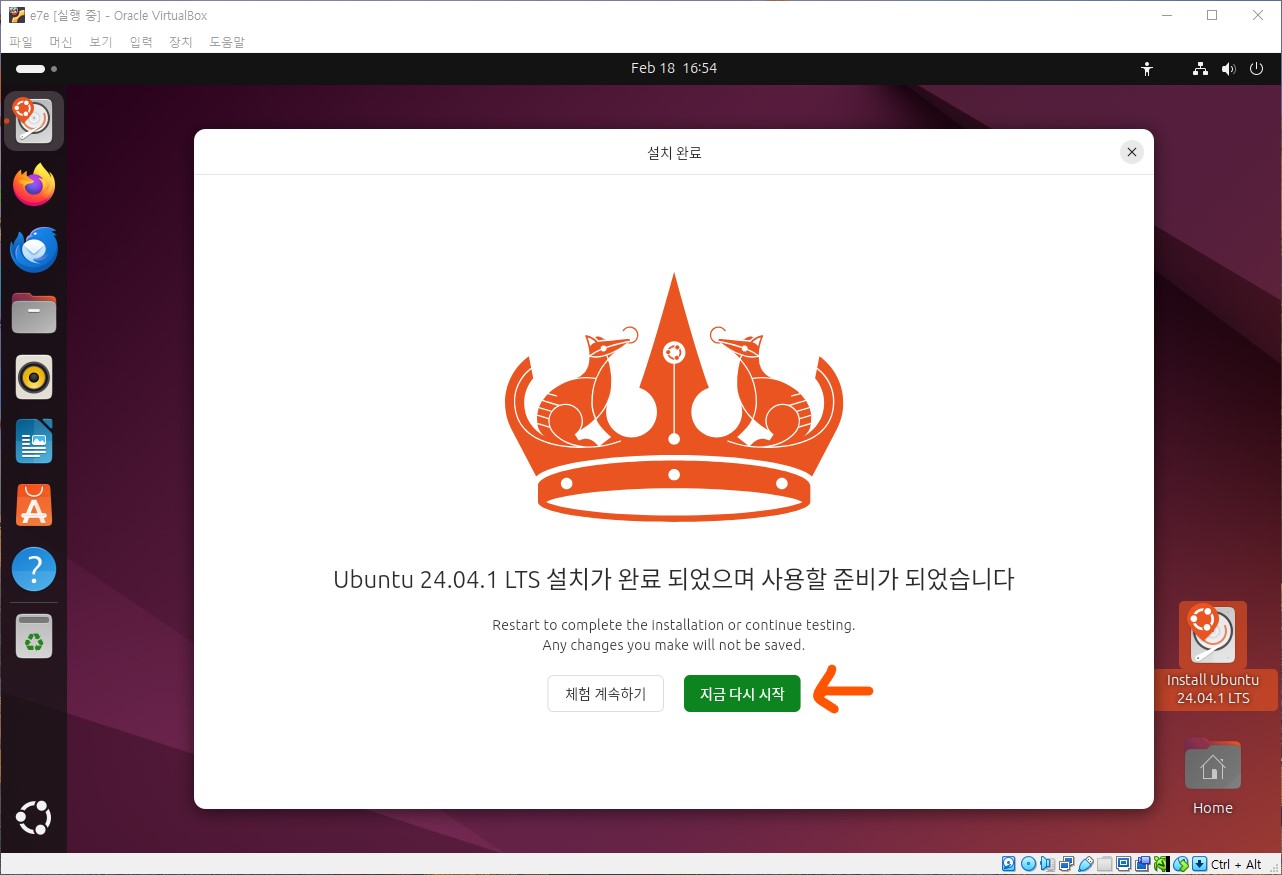Open Ubuntu App Center from the dock
Screen dimensions: 1282x875
34,506
